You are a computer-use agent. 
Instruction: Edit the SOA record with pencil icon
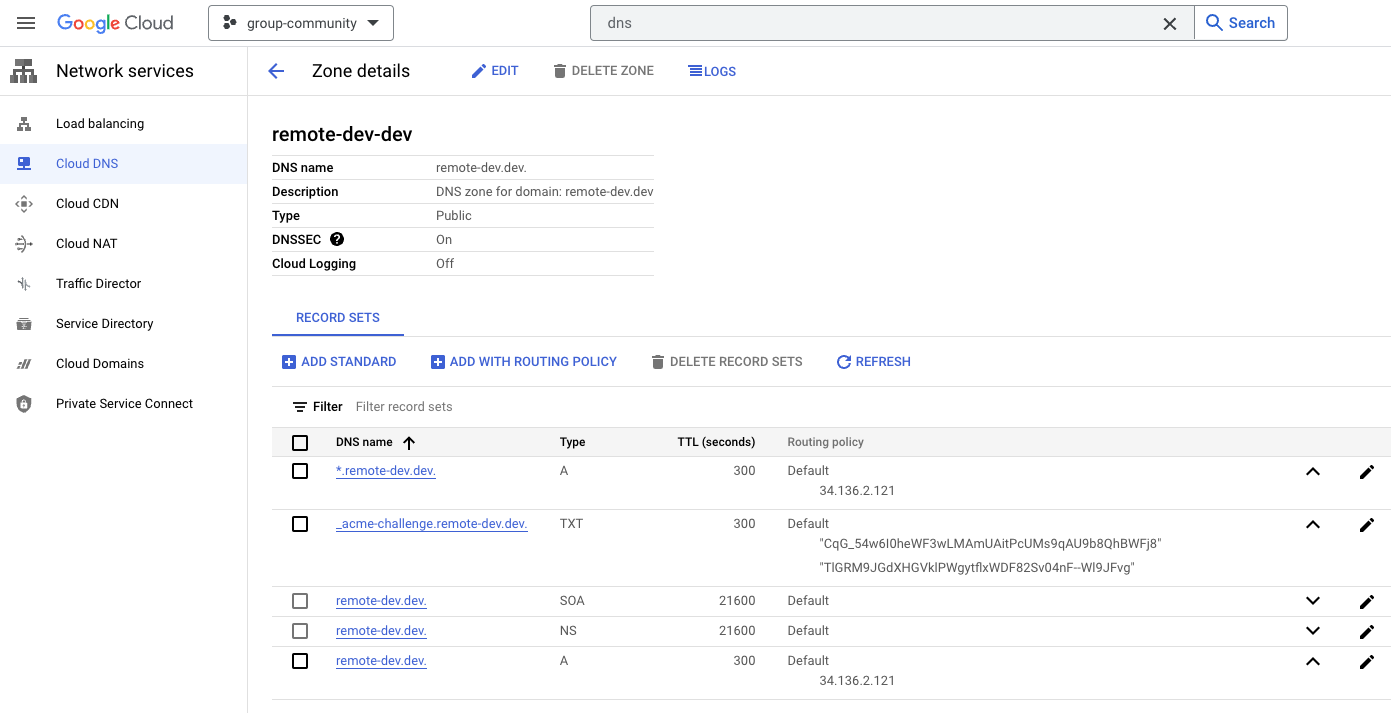[1367, 601]
